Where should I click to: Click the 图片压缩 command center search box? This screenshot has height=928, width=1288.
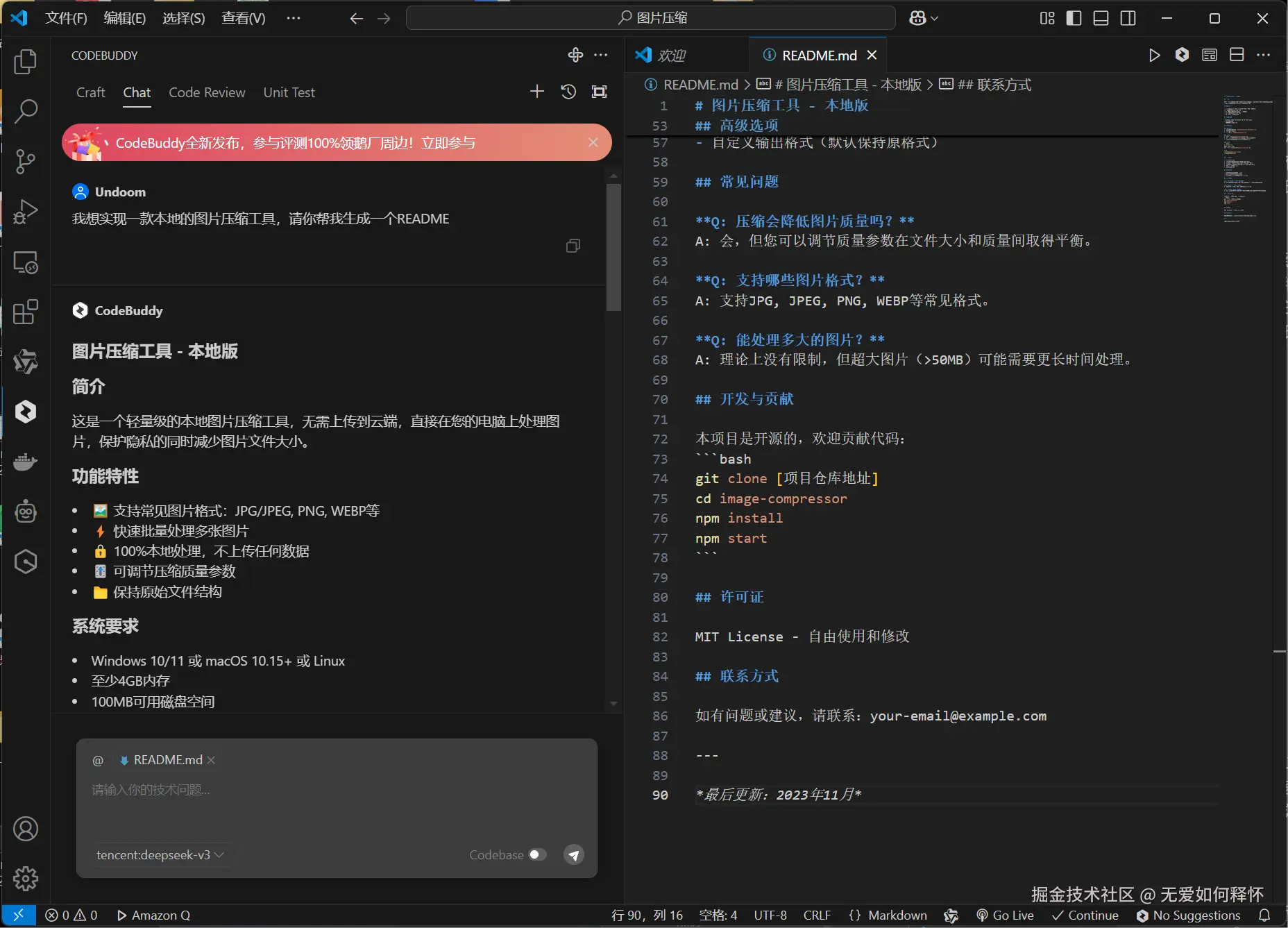point(651,18)
